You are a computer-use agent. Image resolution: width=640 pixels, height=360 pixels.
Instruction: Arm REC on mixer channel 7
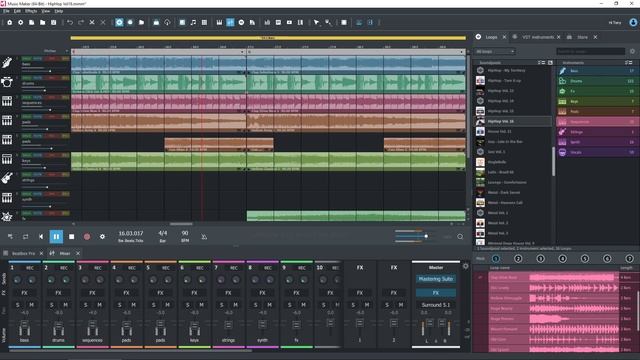233,268
